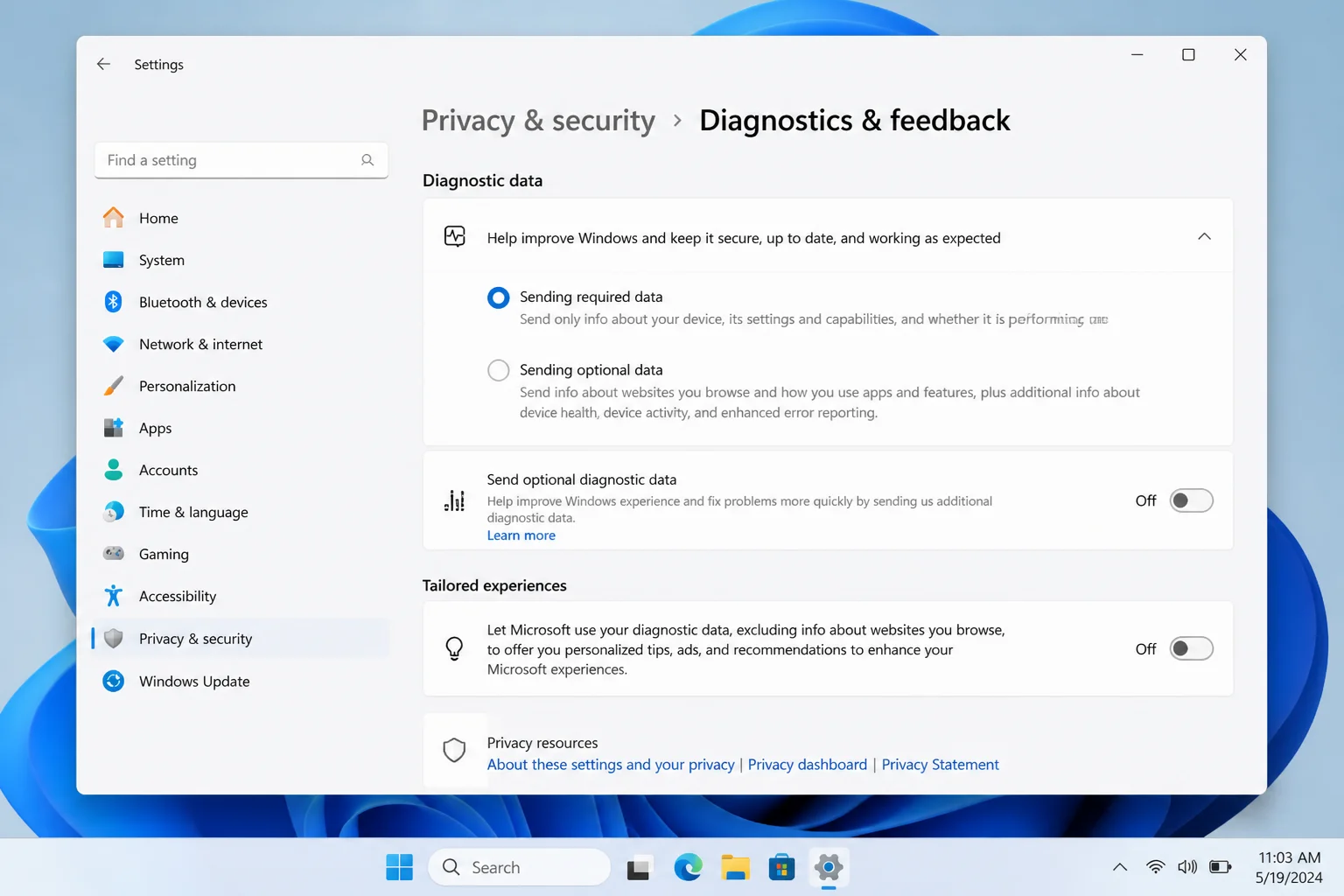The image size is (1344, 896).
Task: Click the Privacy & security shield icon
Action: [113, 639]
